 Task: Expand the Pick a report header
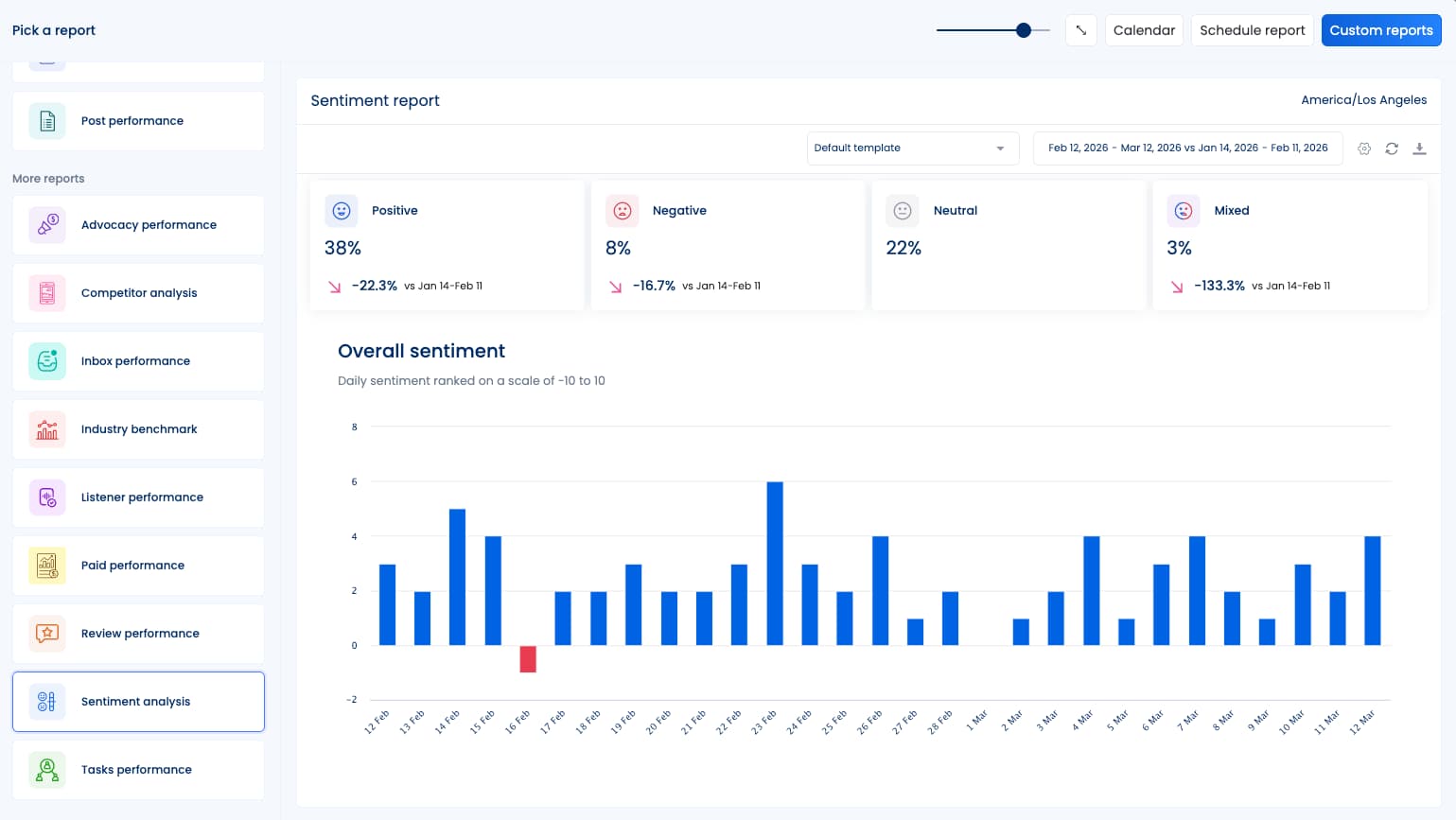(x=53, y=30)
